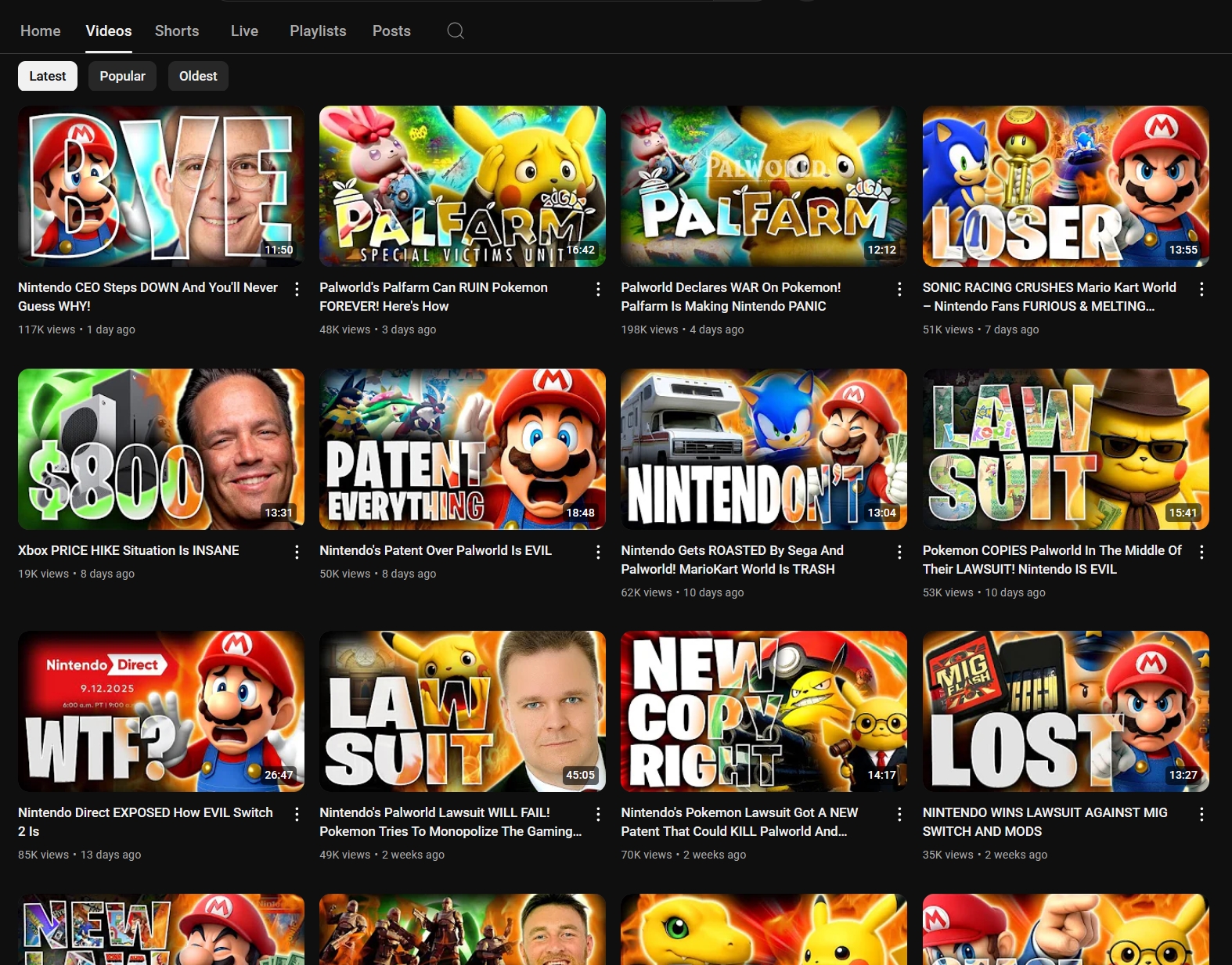Open more options for Nintendo CEO Steps DOWN video
Viewport: 1232px width, 965px height.
click(x=297, y=290)
